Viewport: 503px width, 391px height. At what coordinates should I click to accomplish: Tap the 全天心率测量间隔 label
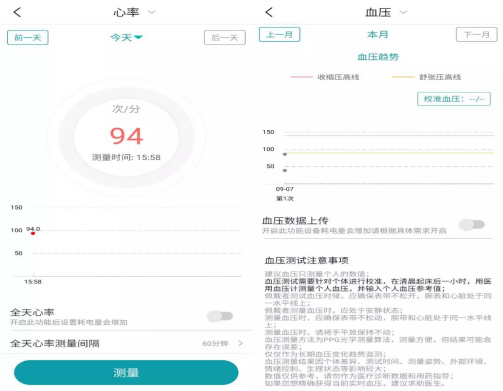[55, 343]
